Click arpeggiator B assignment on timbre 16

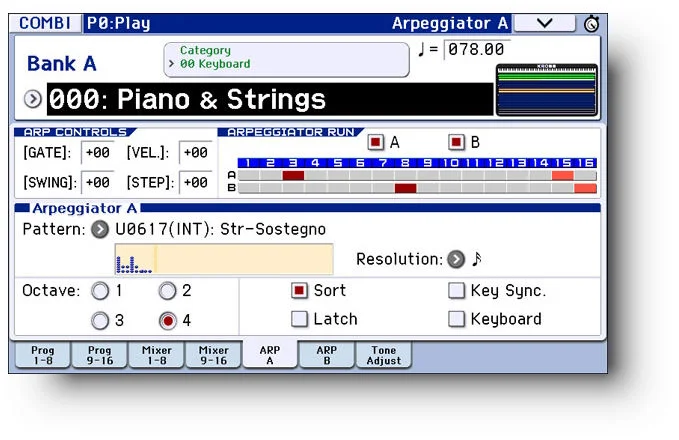point(585,188)
